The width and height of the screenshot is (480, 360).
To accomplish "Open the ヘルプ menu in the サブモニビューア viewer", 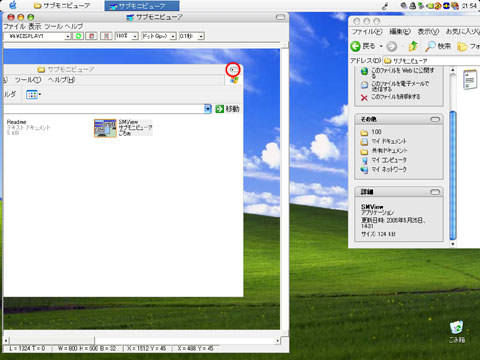I will pos(74,26).
